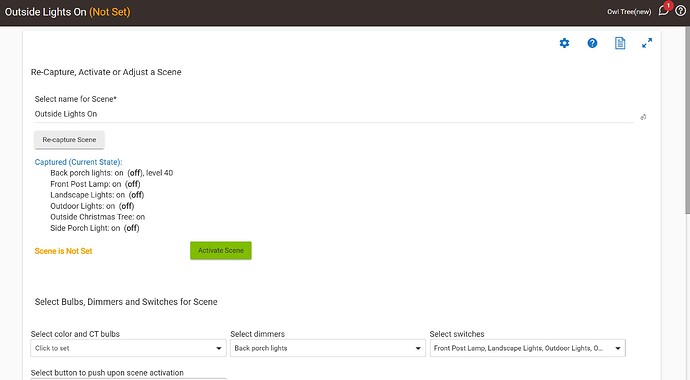This screenshot has width=690, height=380.
Task: Click the Captured (Current State) link
Action: [x=78, y=162]
